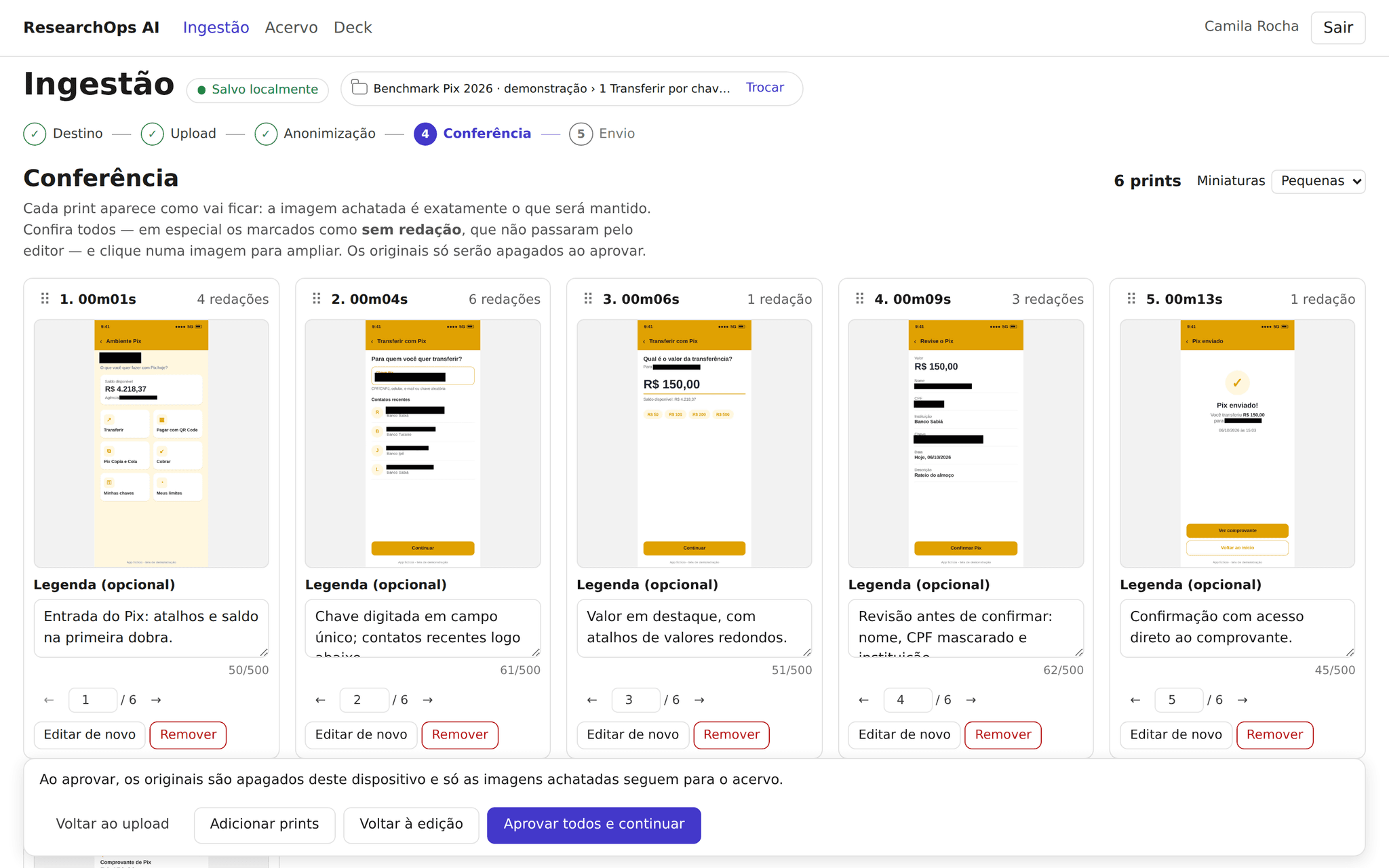Image resolution: width=1389 pixels, height=868 pixels.
Task: Click the Upload step checkmark circle
Action: click(x=152, y=134)
